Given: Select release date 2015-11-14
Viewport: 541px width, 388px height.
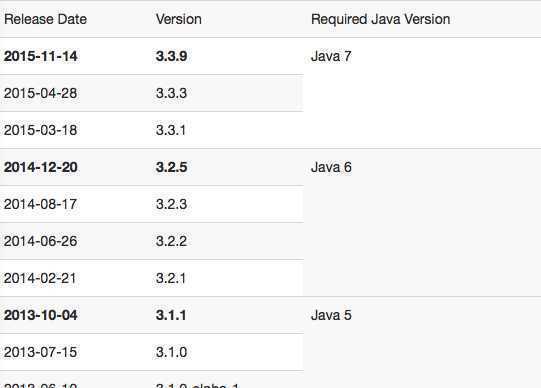Looking at the screenshot, I should (x=41, y=56).
